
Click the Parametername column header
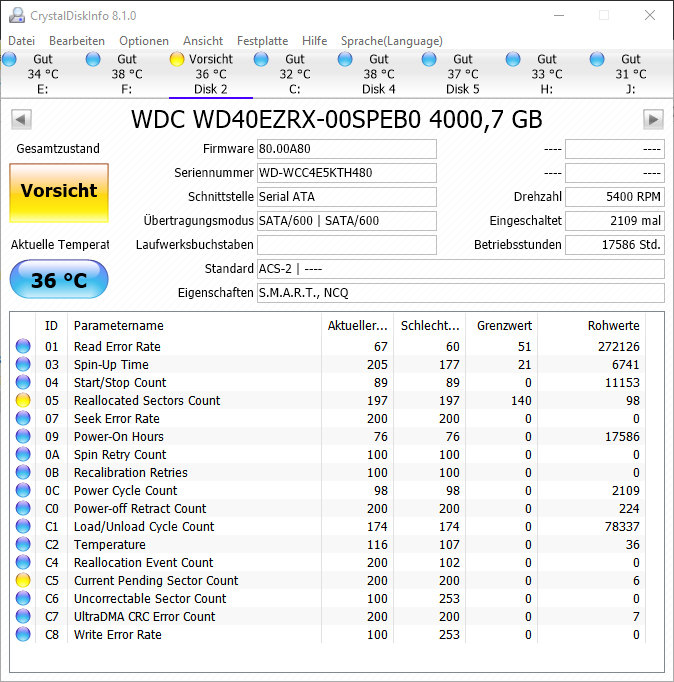194,325
